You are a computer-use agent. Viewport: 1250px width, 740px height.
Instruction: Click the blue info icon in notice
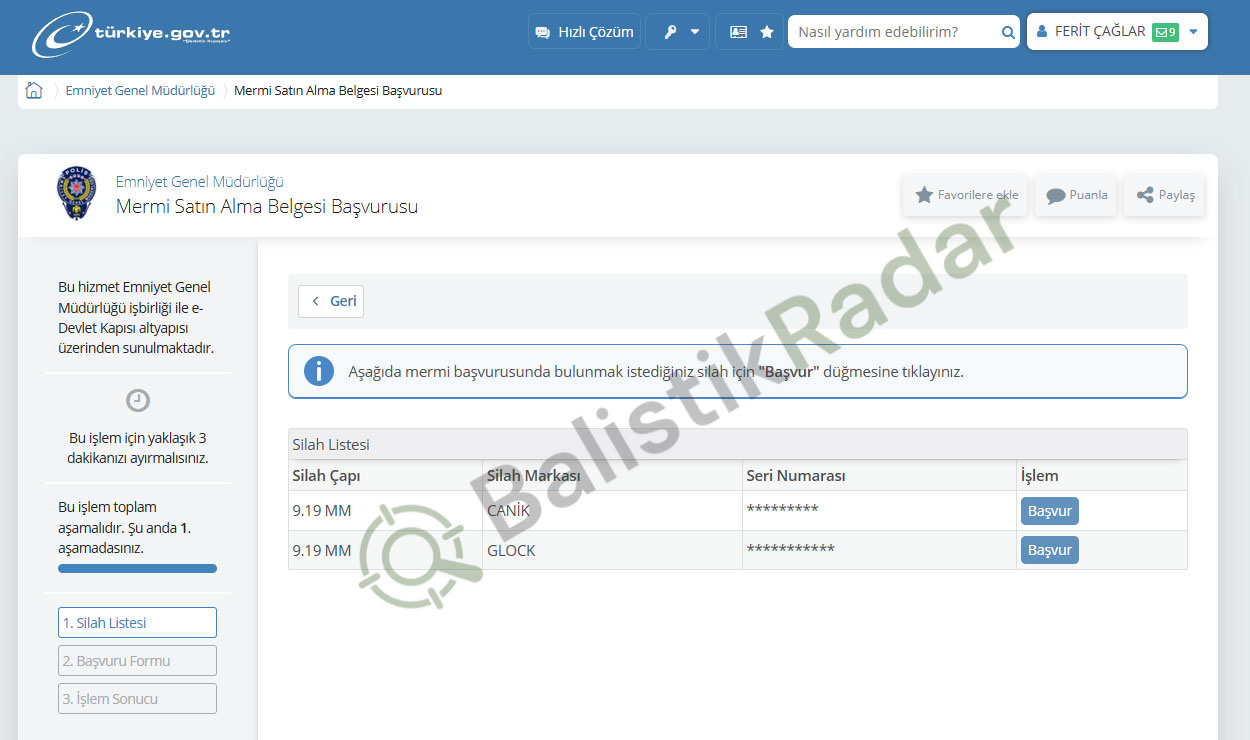[318, 371]
